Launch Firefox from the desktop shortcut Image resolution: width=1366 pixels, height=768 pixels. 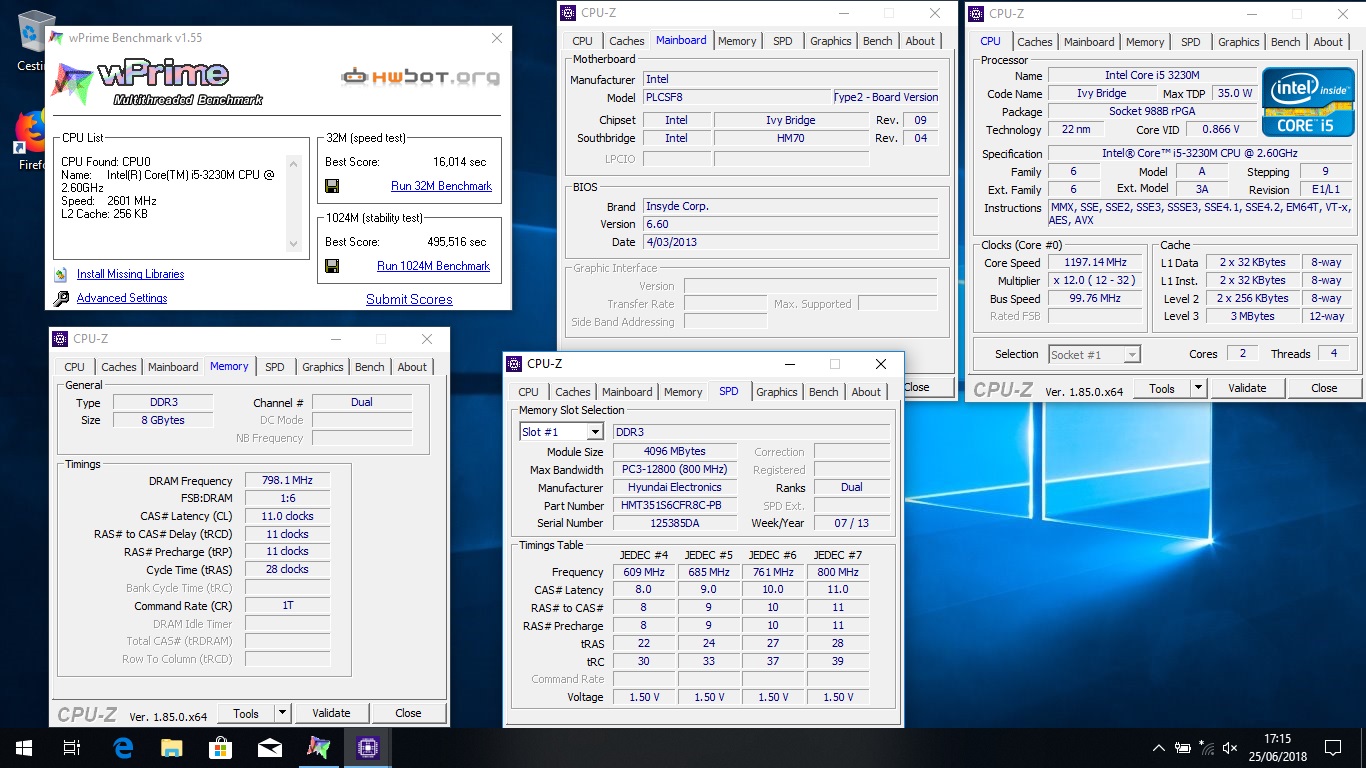point(30,132)
